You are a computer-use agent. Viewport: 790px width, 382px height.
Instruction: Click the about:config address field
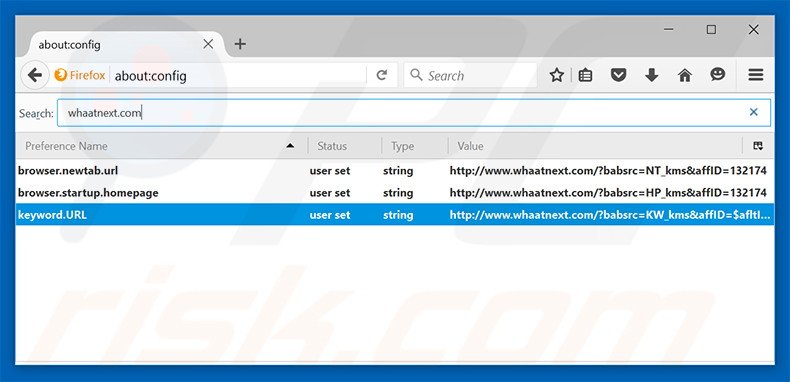click(239, 76)
